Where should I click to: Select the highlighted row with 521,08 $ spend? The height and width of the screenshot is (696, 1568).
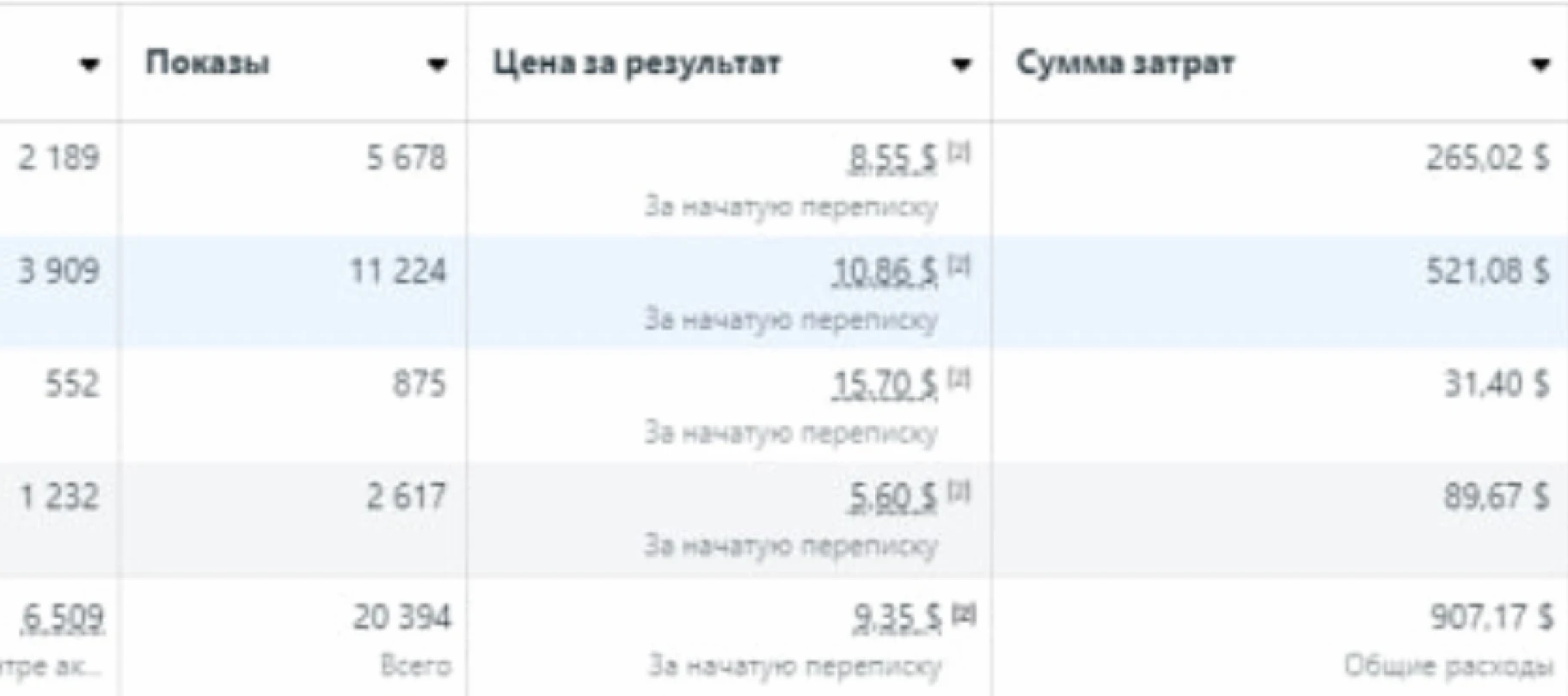[784, 292]
